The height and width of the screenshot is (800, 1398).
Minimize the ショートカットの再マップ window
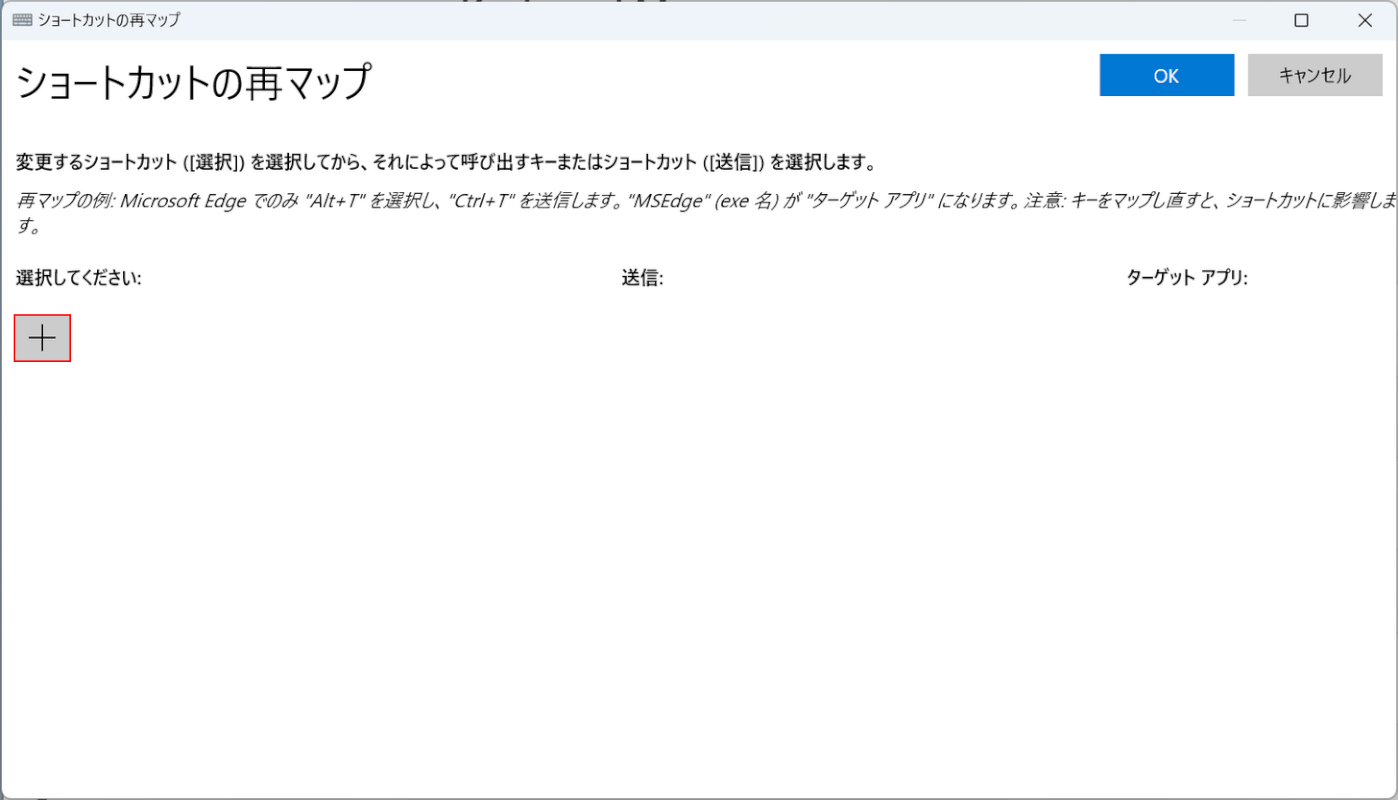coord(1239,20)
